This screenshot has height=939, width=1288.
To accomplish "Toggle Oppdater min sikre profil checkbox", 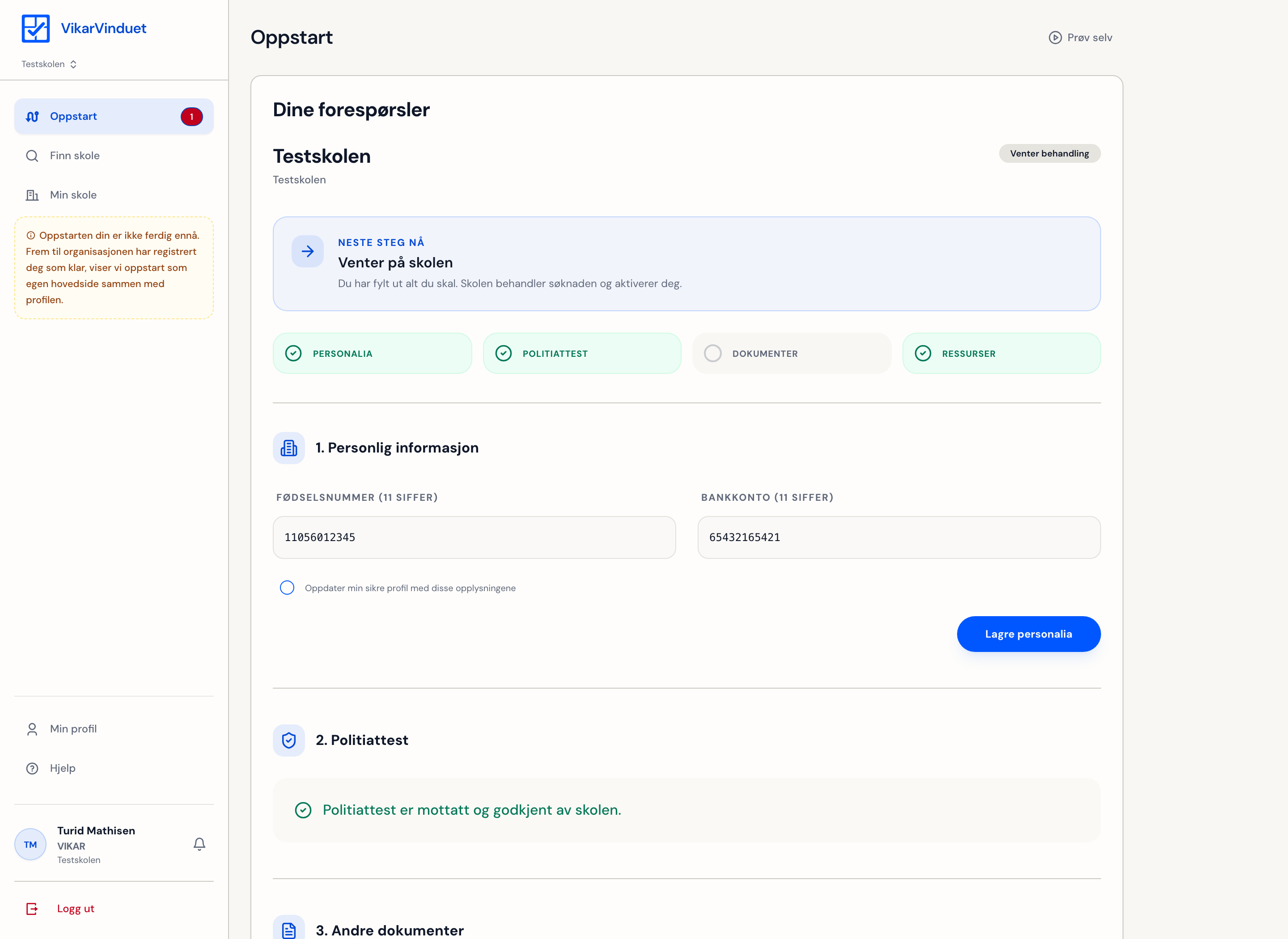I will 287,588.
